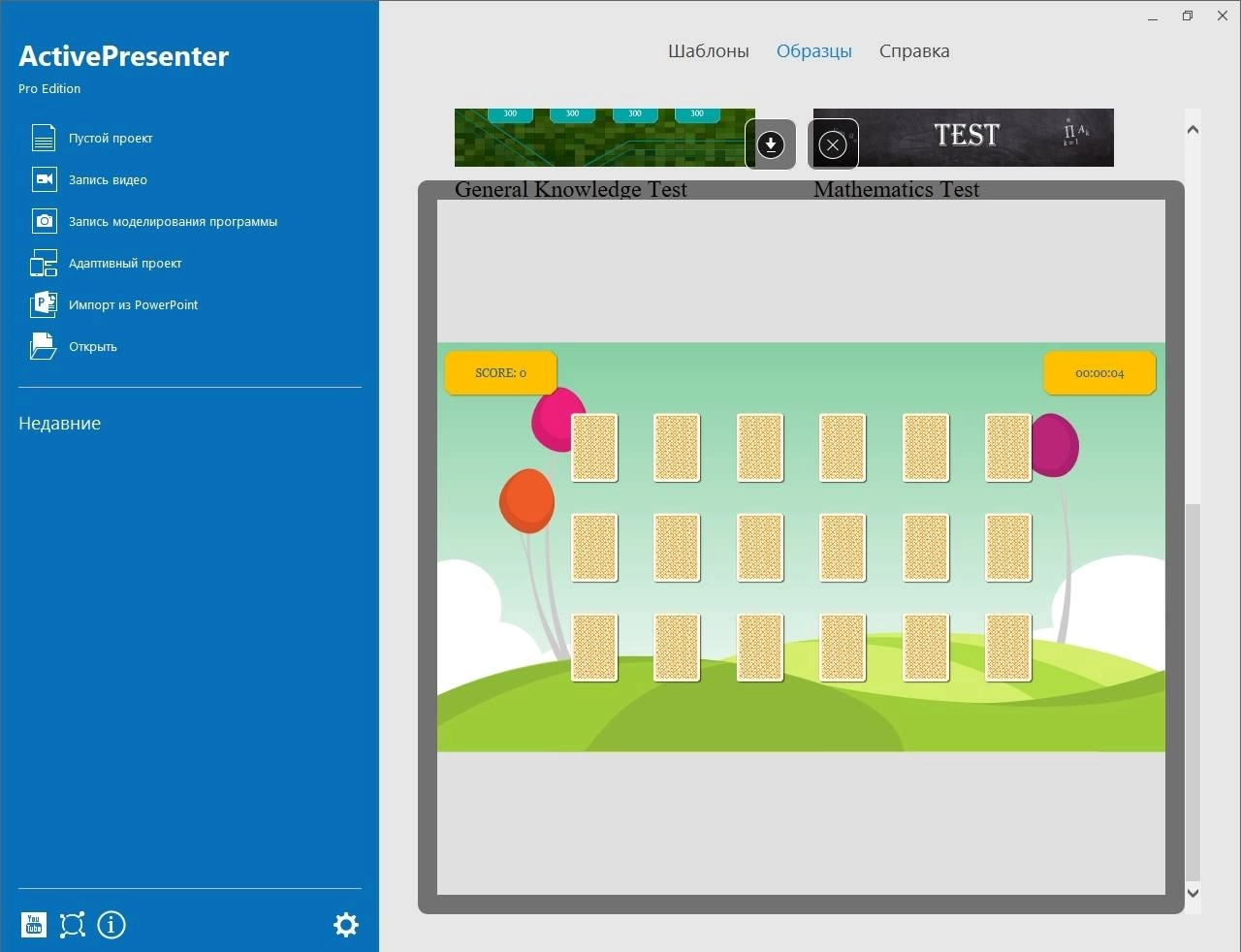Click the ActivePresenter logo title
Viewport: 1241px width, 952px height.
pos(124,56)
